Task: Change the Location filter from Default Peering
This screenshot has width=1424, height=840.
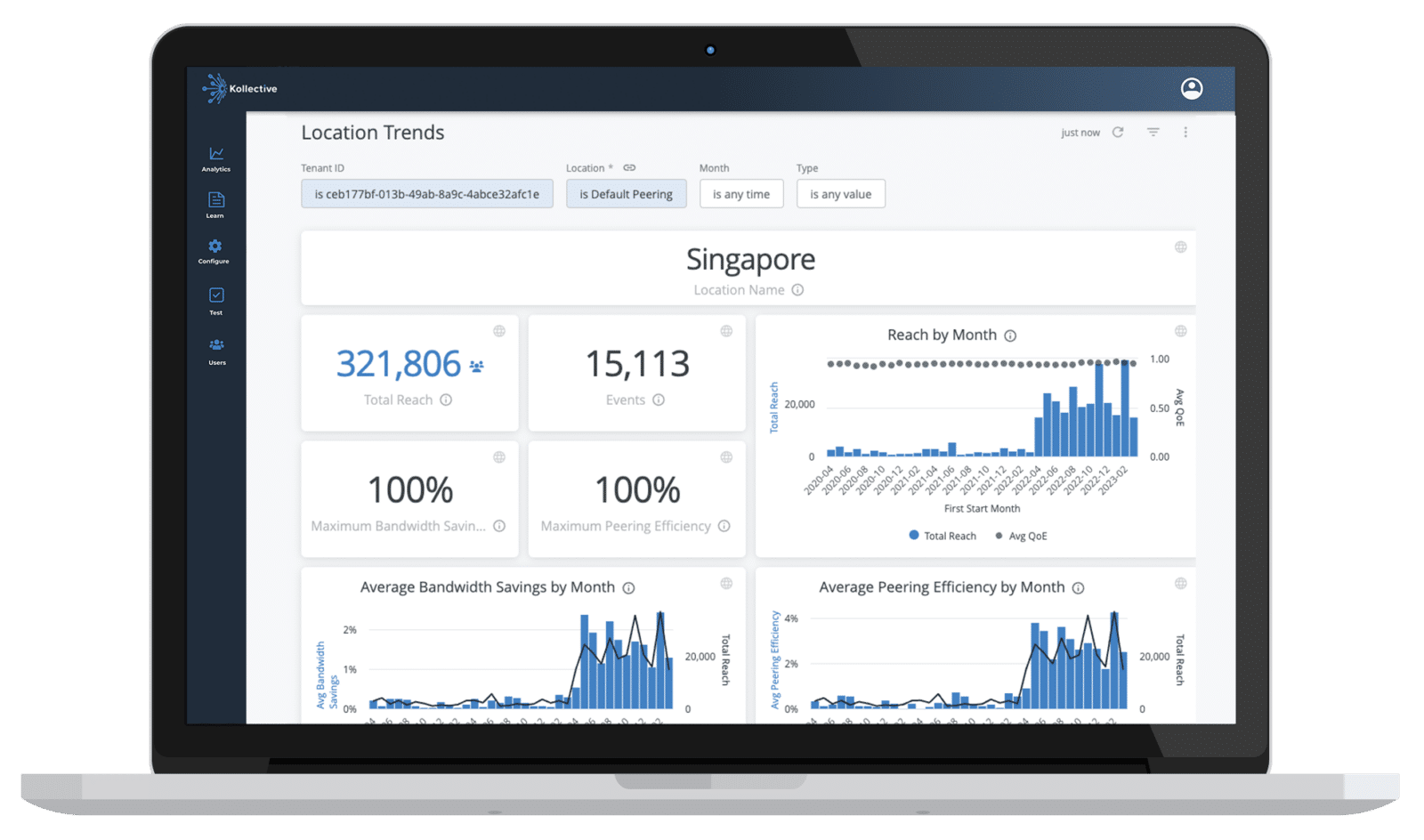Action: [626, 193]
